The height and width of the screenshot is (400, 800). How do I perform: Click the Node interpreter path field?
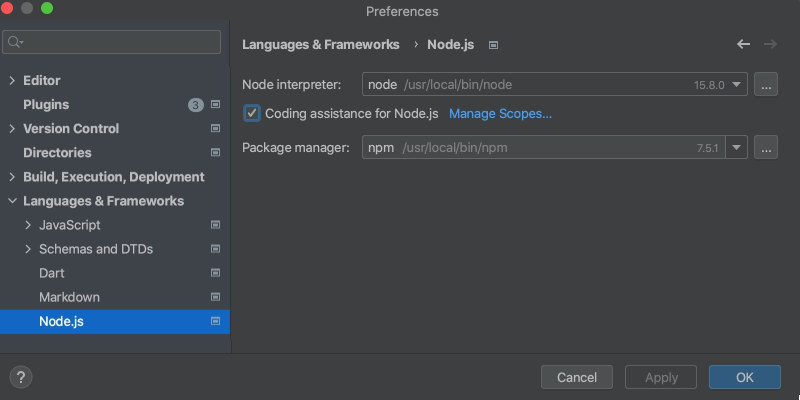[x=554, y=84]
